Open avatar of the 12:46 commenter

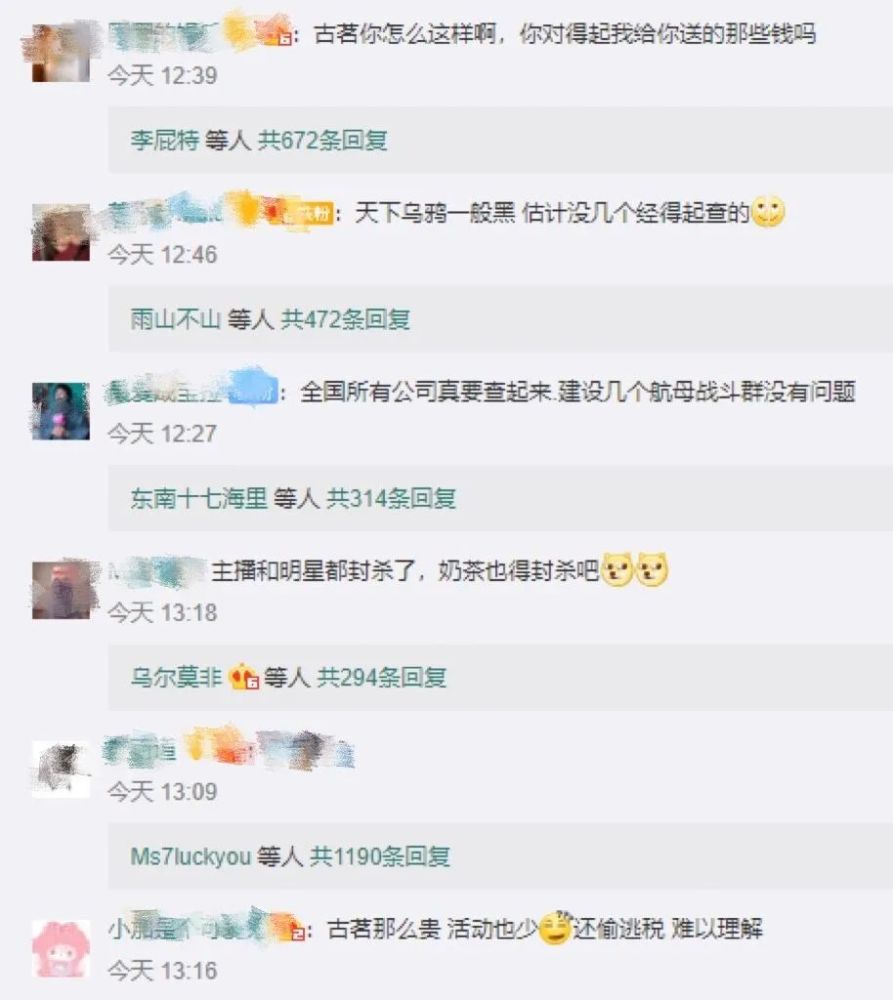point(61,232)
